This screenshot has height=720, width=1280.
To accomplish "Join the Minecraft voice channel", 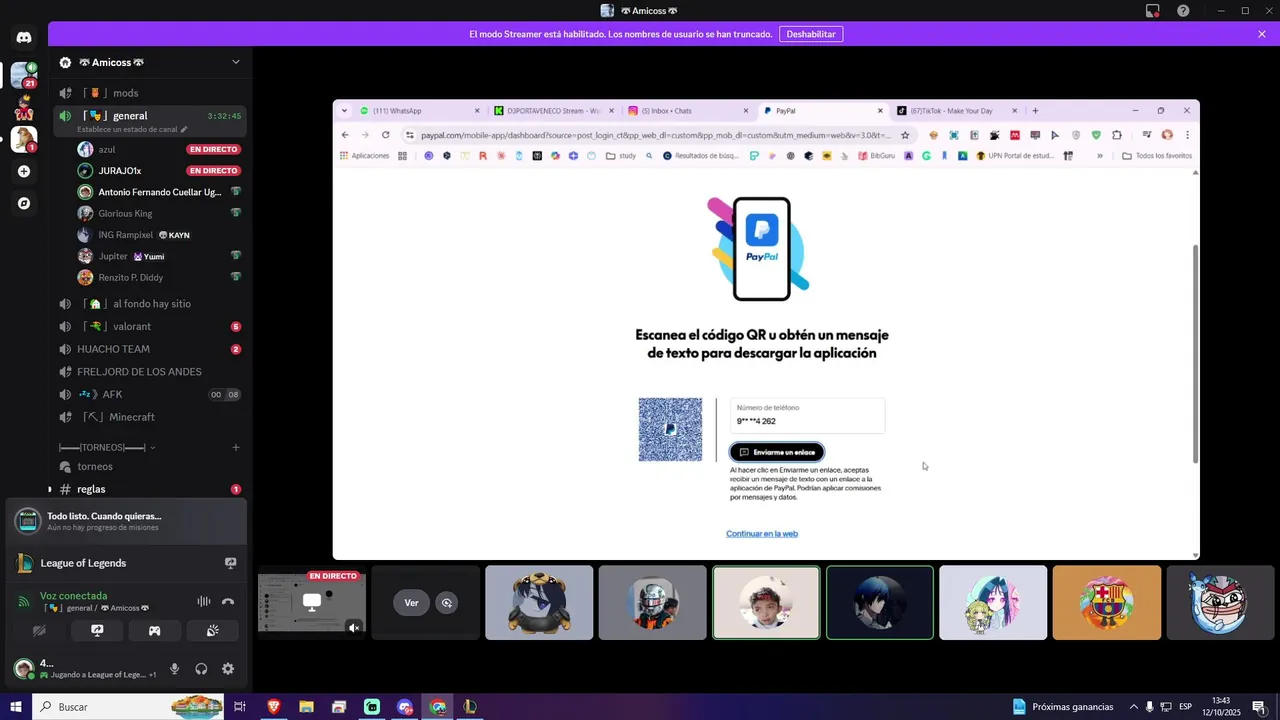I will coord(150,417).
